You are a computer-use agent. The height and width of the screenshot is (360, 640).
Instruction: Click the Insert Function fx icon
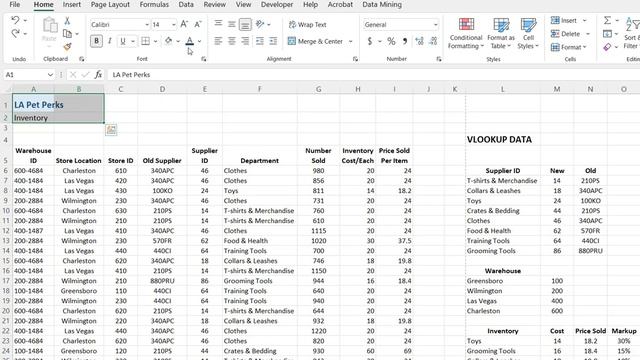point(98,75)
